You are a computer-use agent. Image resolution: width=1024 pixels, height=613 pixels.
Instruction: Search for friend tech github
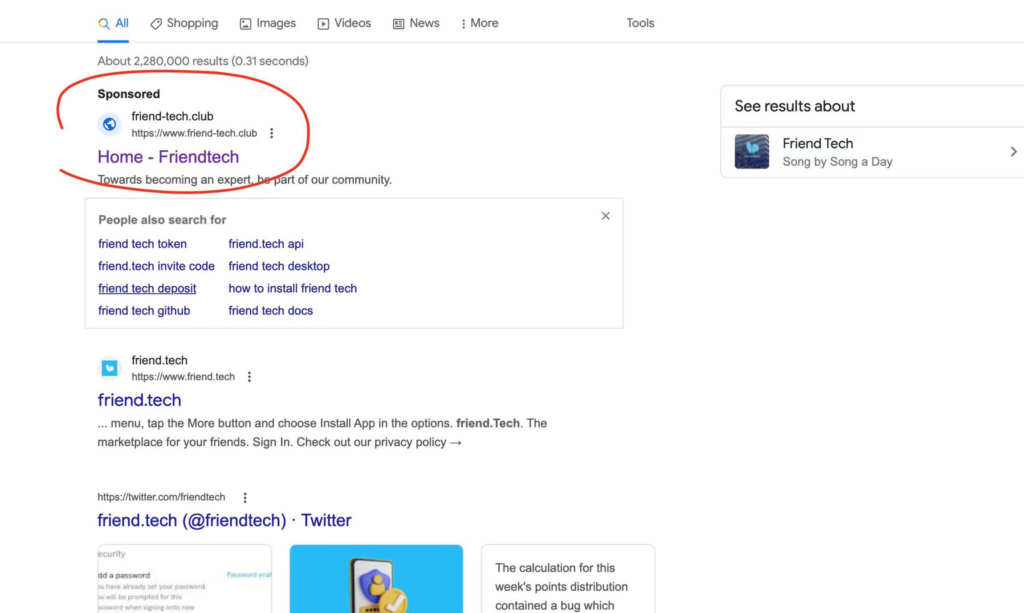[144, 311]
